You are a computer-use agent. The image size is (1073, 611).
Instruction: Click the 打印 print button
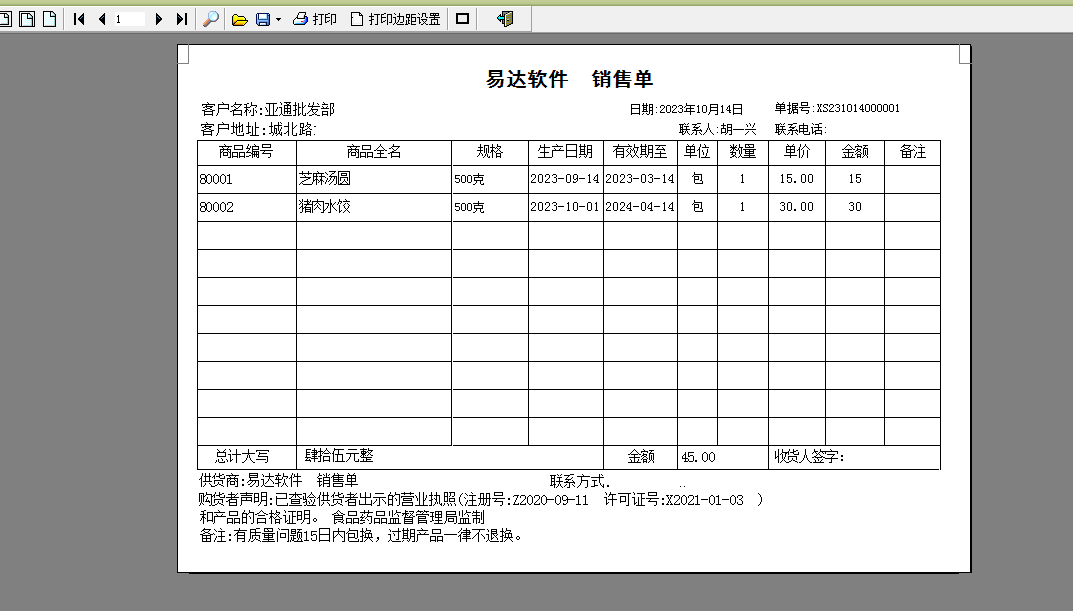pyautogui.click(x=315, y=19)
